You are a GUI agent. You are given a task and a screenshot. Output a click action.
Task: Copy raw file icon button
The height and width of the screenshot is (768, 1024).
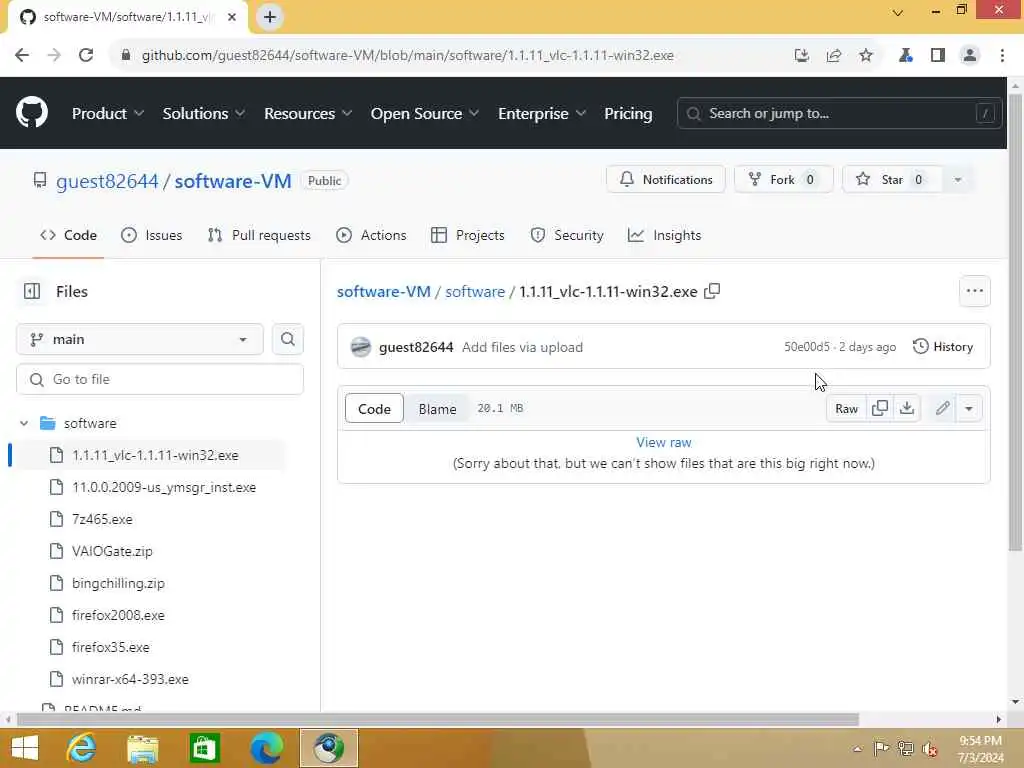(880, 409)
